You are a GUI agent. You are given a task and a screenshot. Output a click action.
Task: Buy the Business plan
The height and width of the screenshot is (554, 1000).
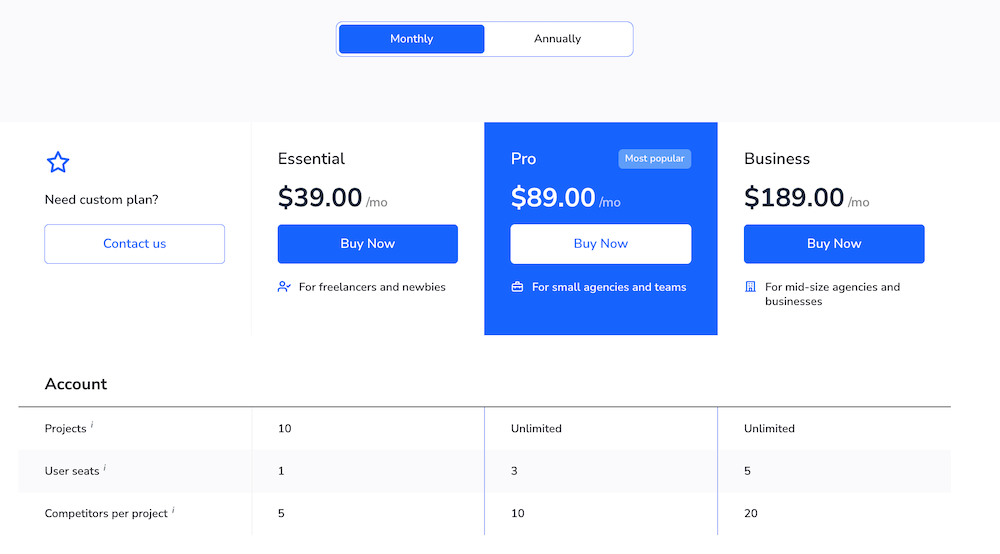(x=833, y=244)
